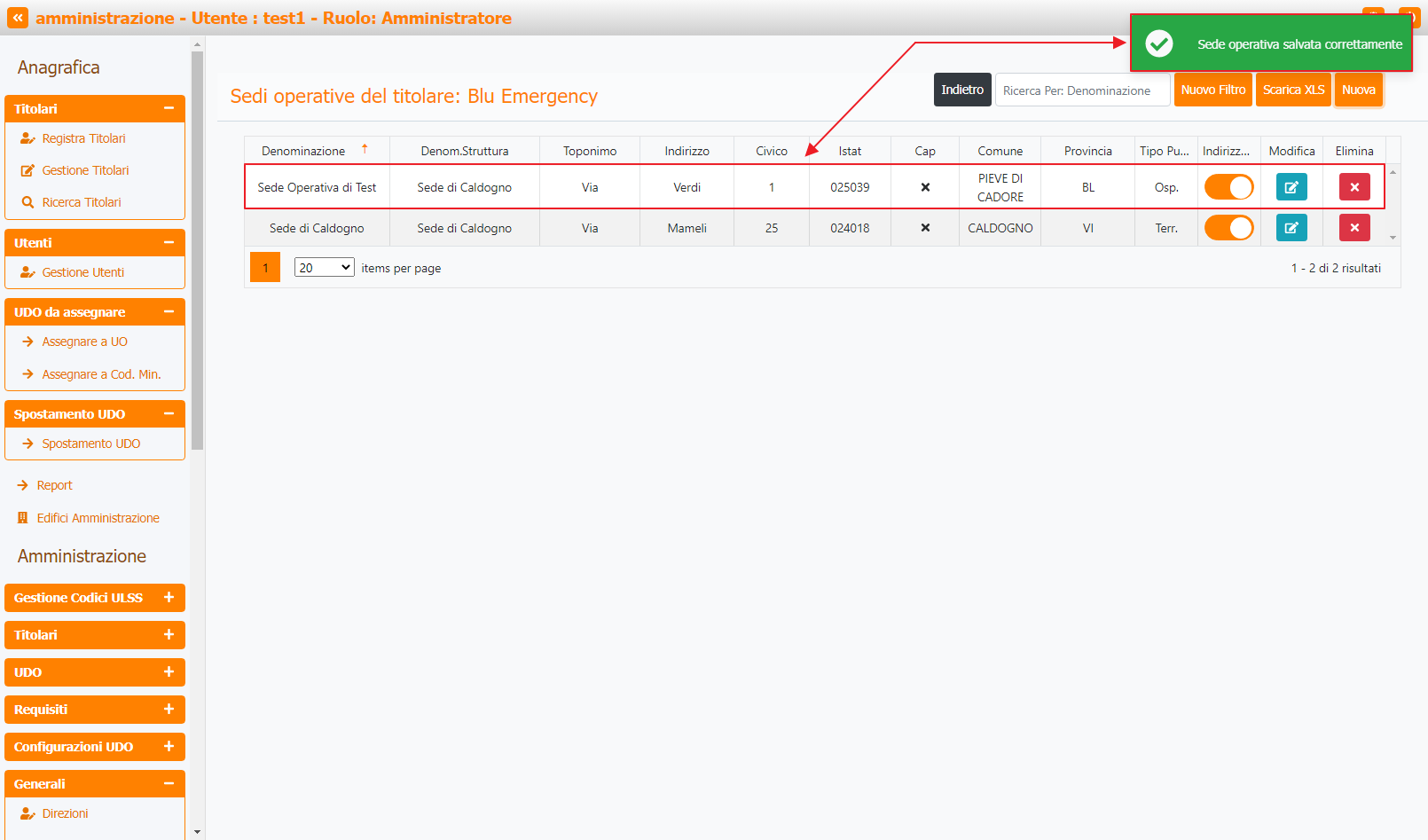This screenshot has height=840, width=1428.
Task: Click sidebar scrollbar down arrow
Action: coord(197,832)
